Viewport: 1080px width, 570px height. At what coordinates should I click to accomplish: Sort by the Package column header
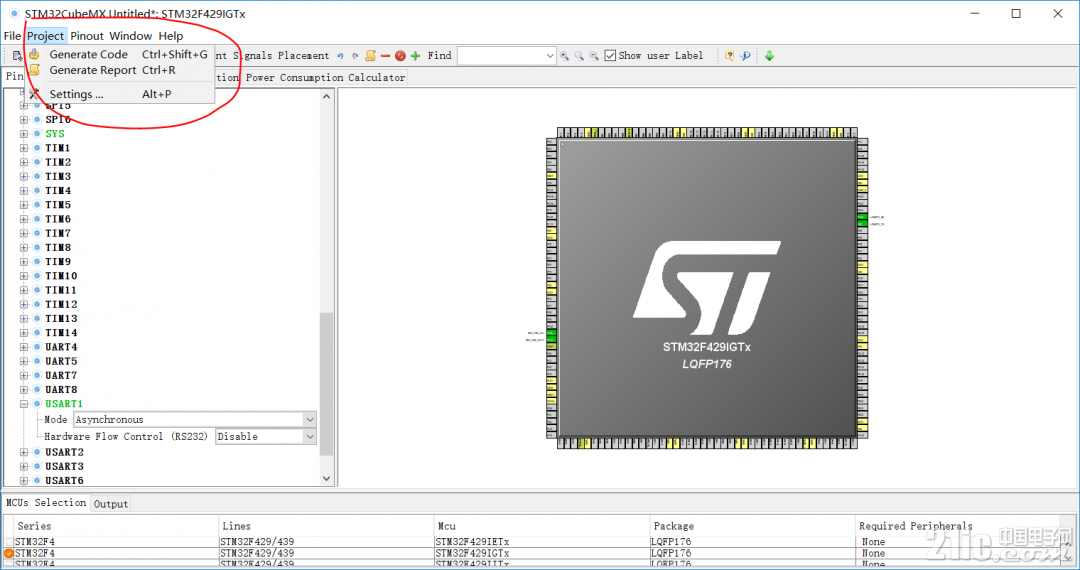pos(752,526)
